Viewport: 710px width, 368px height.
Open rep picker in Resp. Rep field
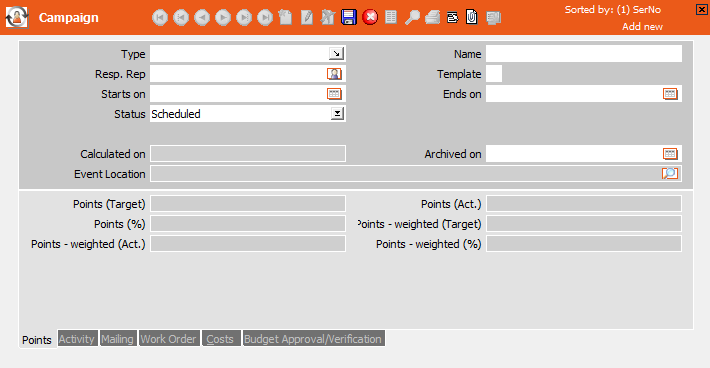(x=334, y=74)
